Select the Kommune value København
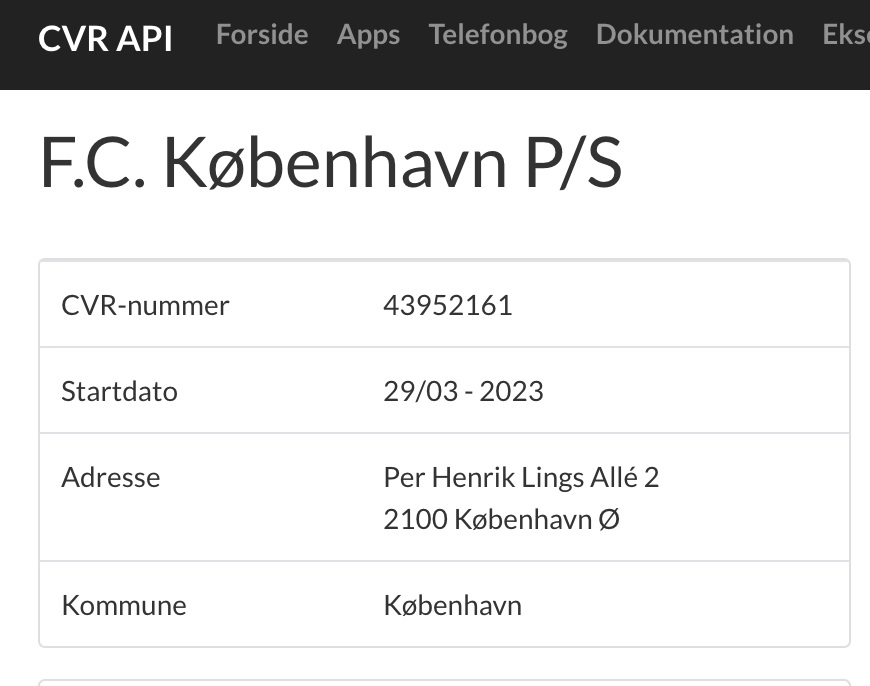This screenshot has height=686, width=870. [453, 605]
